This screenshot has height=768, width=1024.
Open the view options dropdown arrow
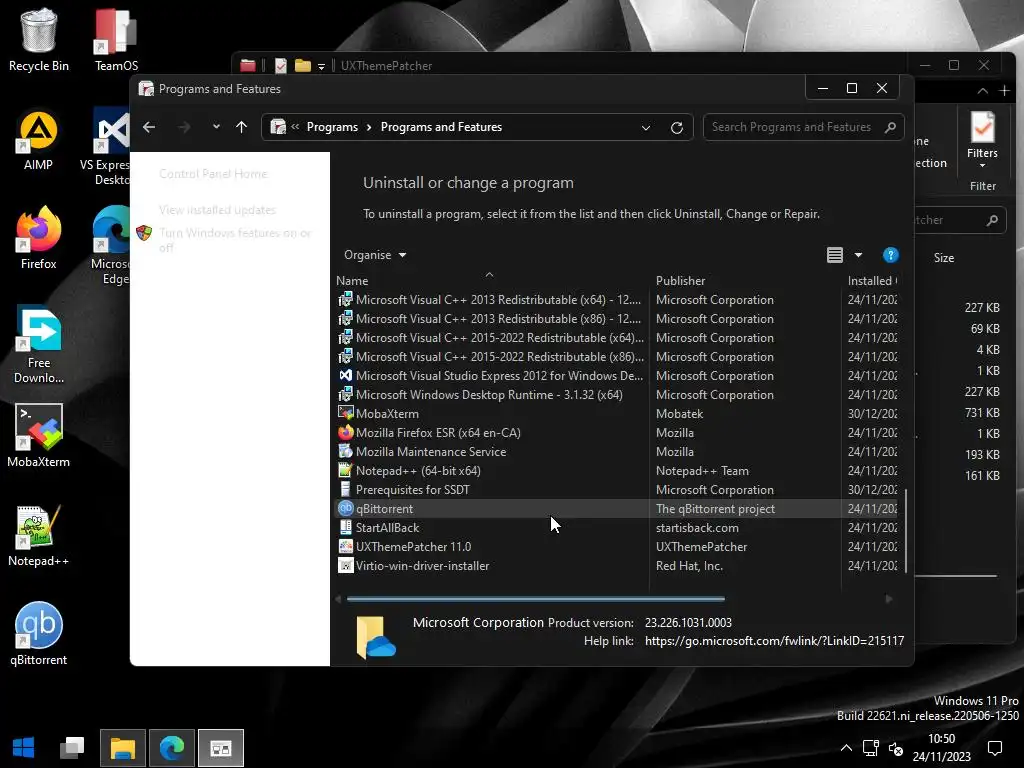click(x=858, y=255)
